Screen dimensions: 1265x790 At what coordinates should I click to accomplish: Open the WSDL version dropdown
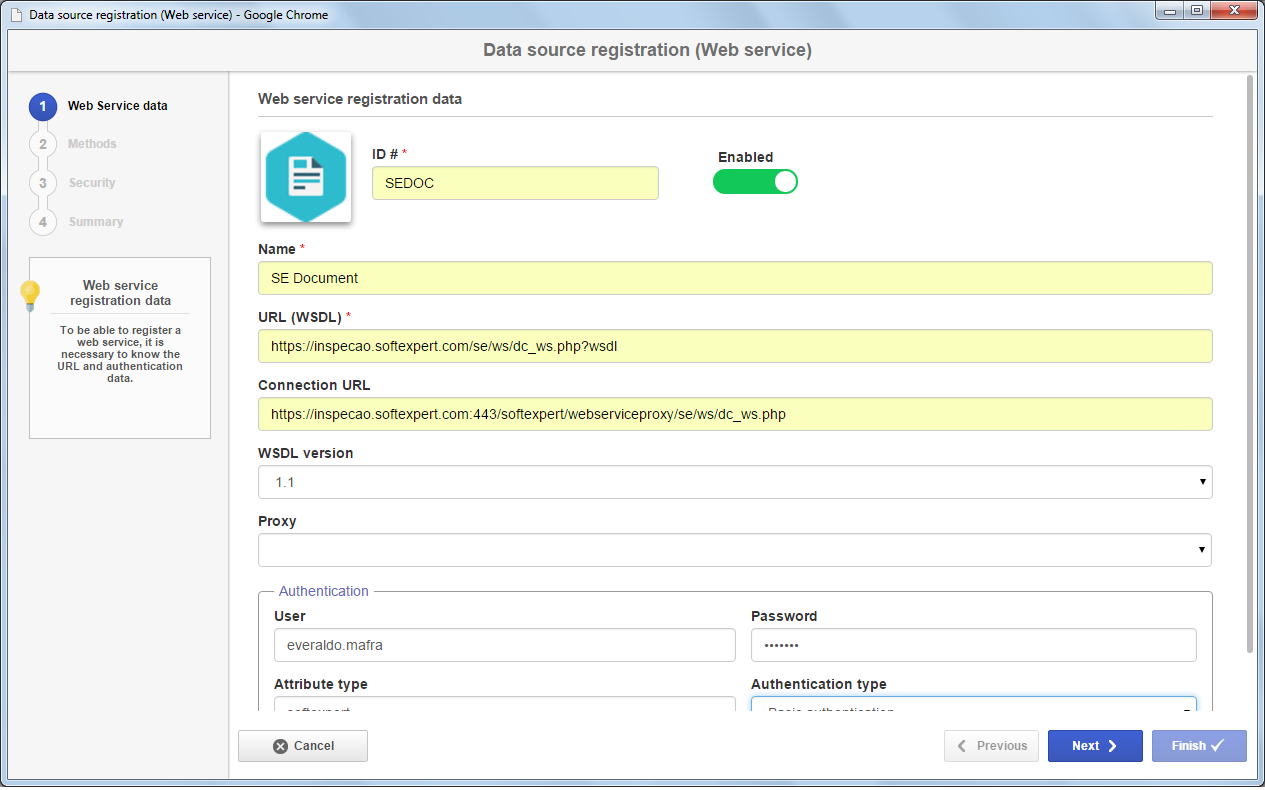(x=735, y=482)
